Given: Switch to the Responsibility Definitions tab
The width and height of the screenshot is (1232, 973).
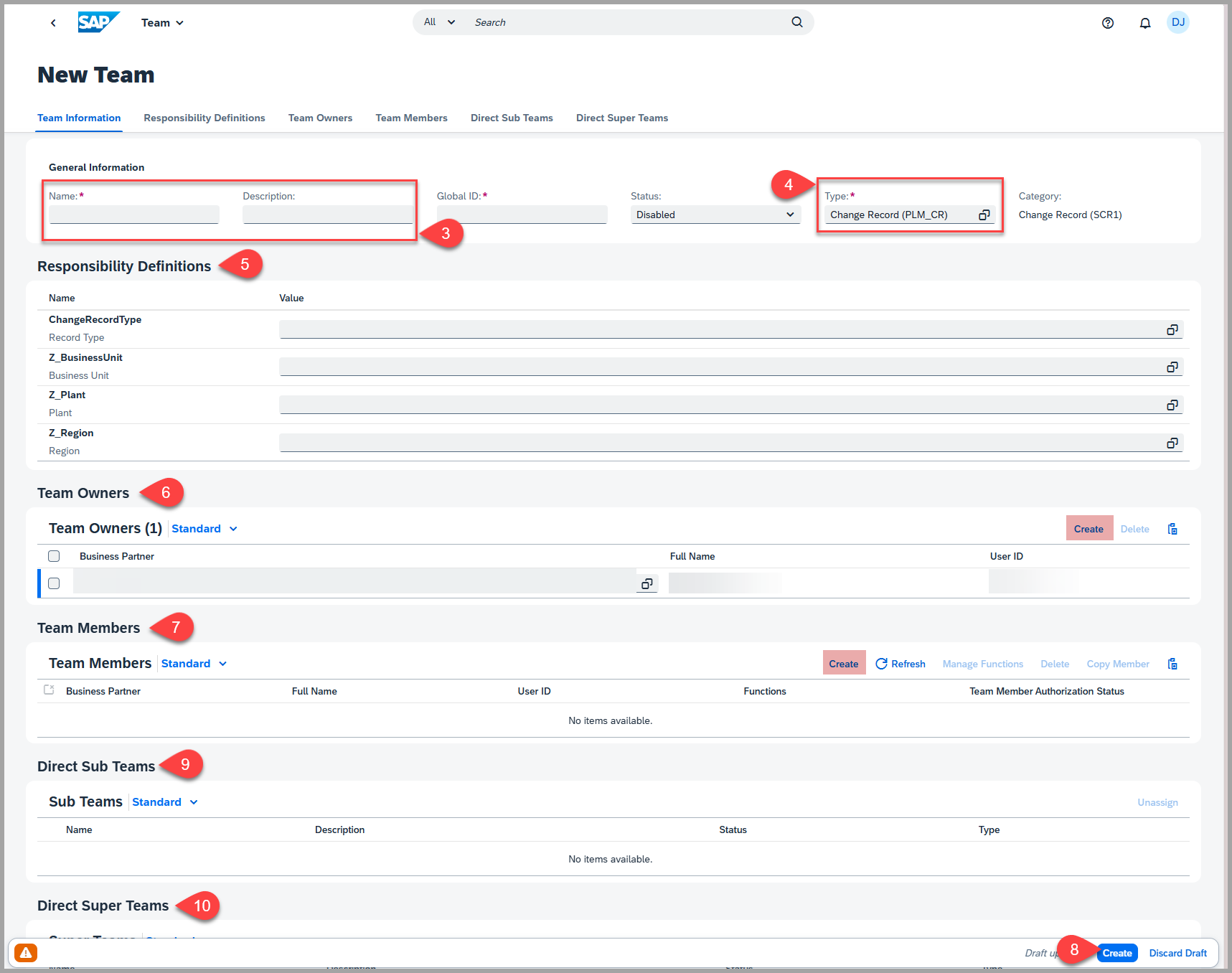Looking at the screenshot, I should click(x=204, y=118).
